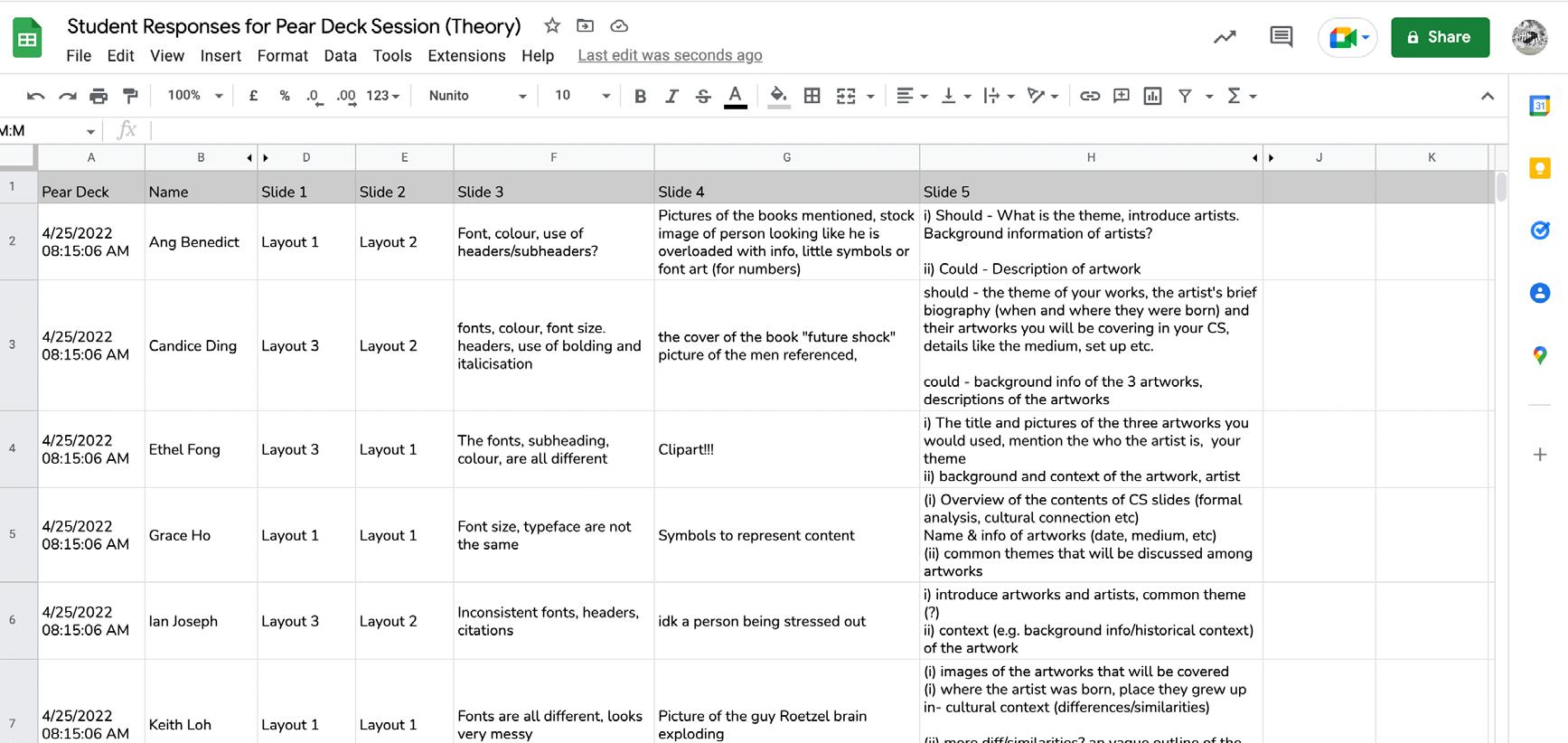Open the font size 10 dropdown
The width and height of the screenshot is (1568, 743).
coord(582,96)
